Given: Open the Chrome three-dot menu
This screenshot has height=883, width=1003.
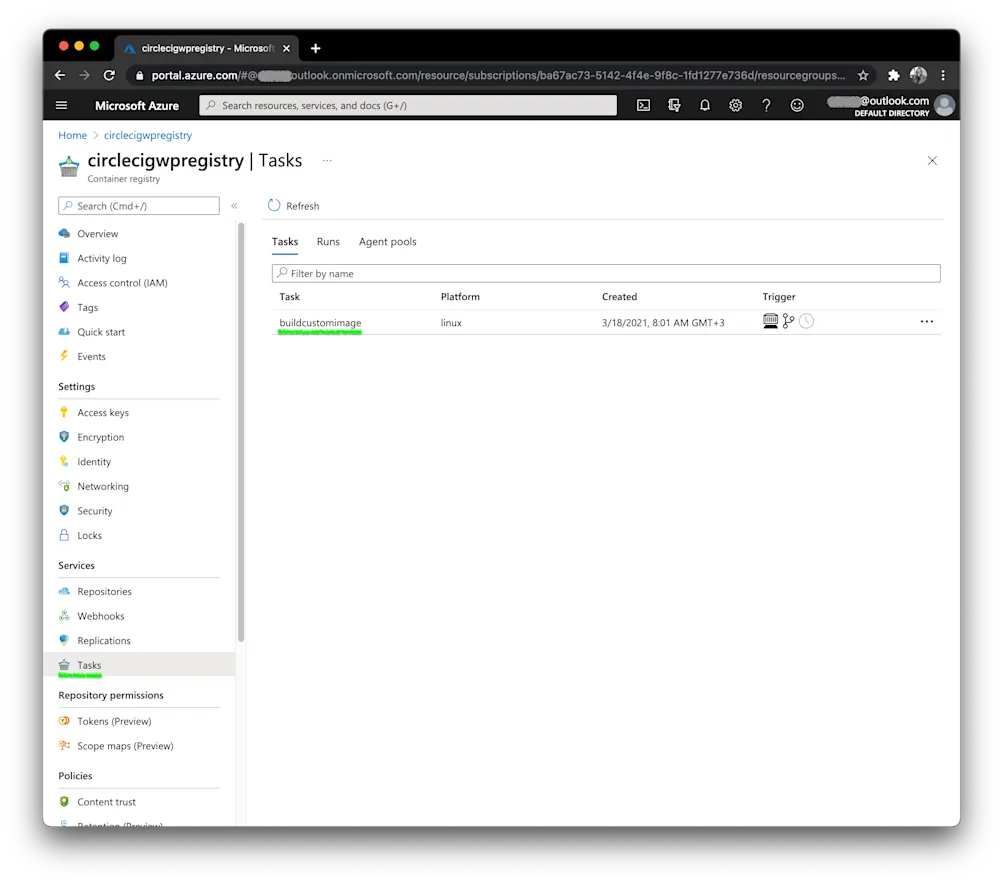Looking at the screenshot, I should tap(943, 76).
